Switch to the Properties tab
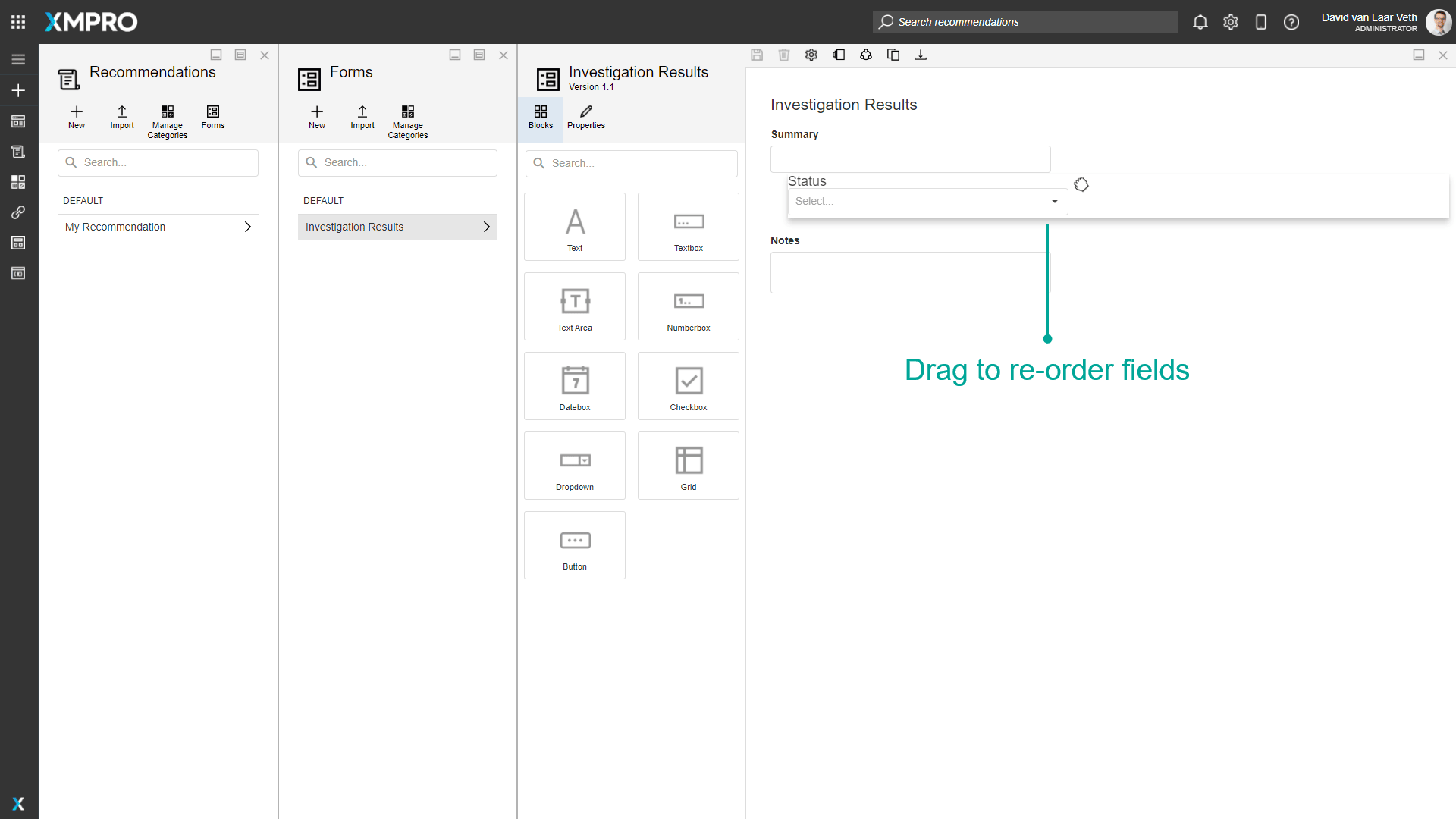1456x819 pixels. pyautogui.click(x=585, y=118)
